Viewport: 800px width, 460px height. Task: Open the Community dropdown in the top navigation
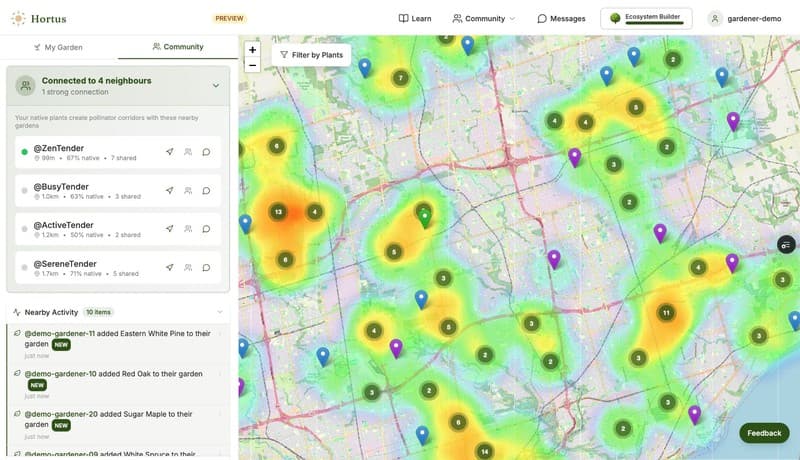tap(484, 18)
